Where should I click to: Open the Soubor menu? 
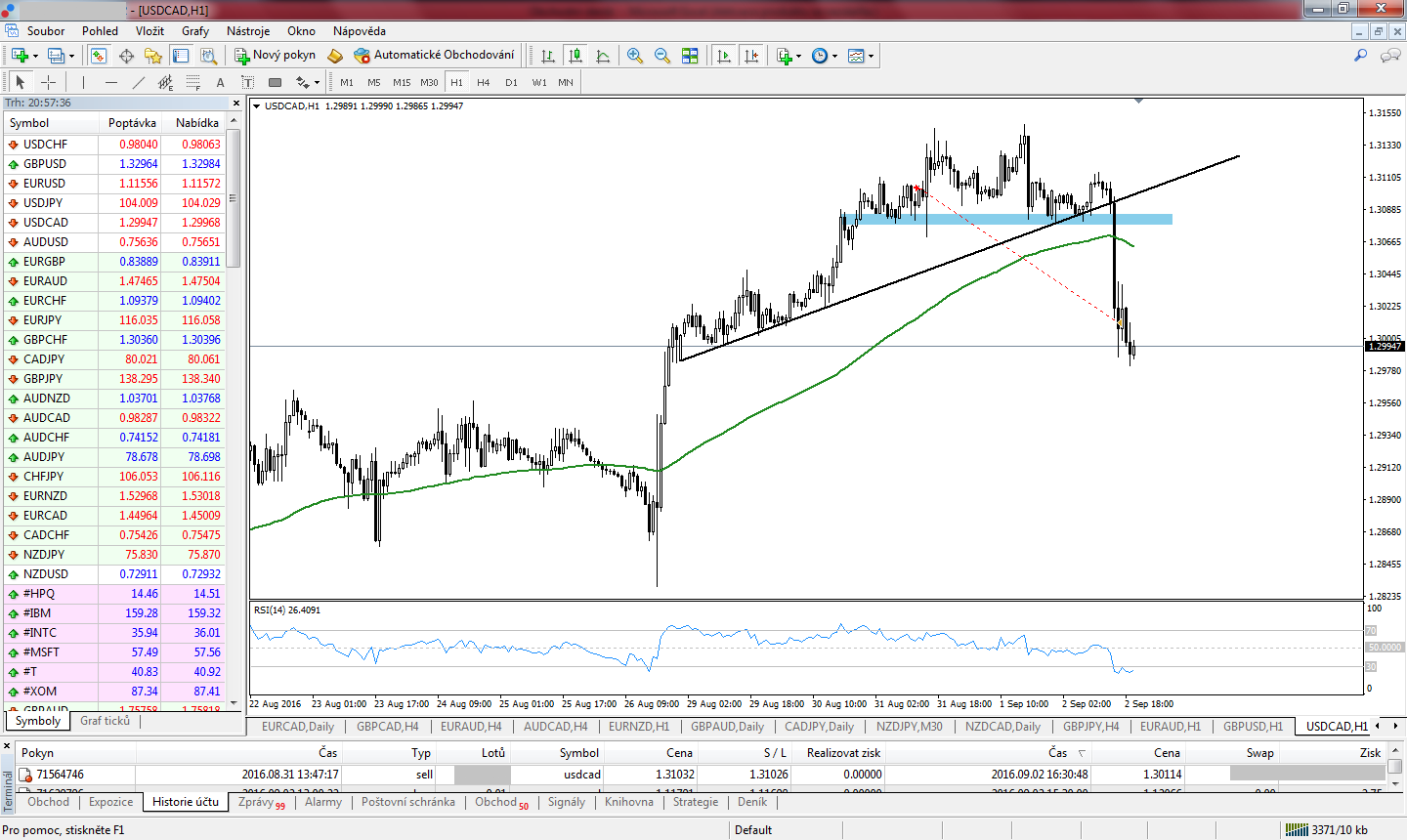46,31
